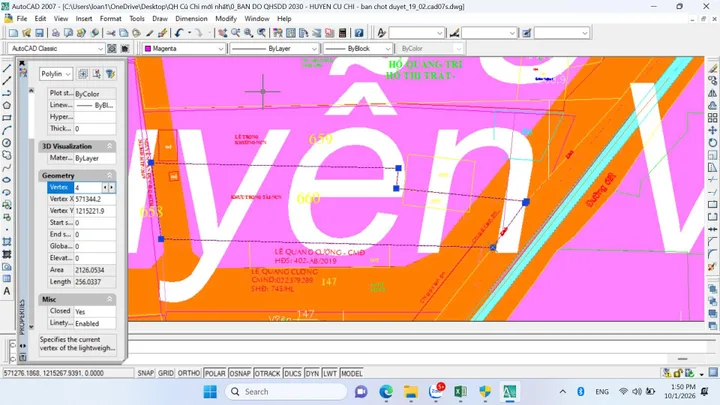Image resolution: width=720 pixels, height=405 pixels.
Task: Open the Draw menu
Action: pos(160,19)
